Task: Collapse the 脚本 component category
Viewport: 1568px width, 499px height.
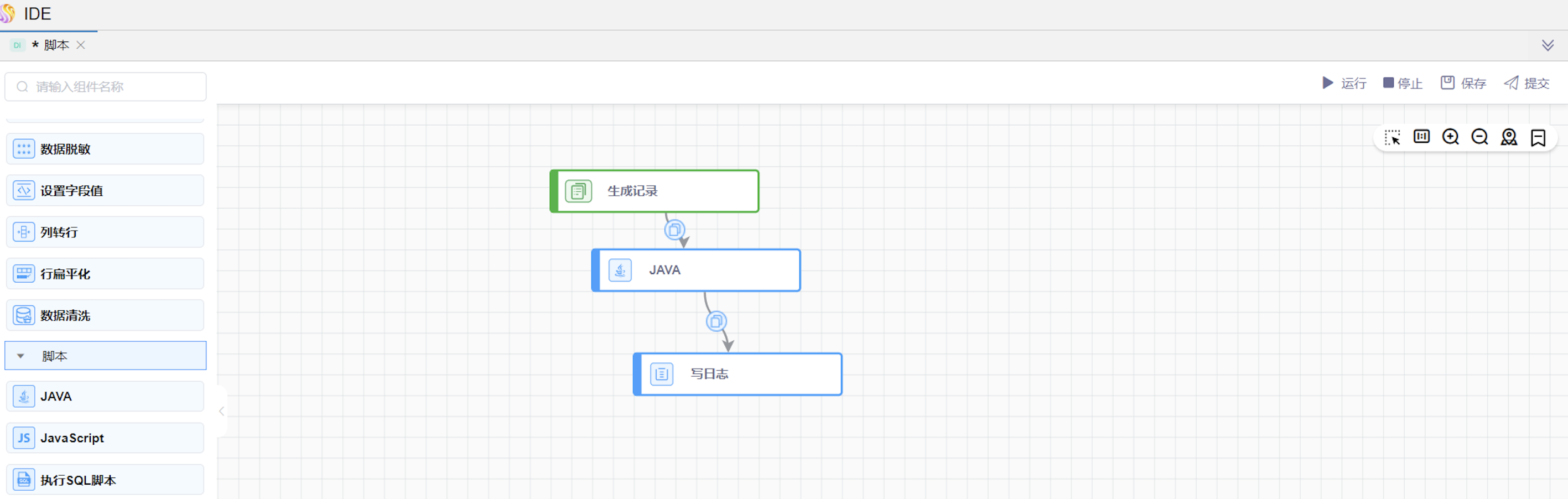Action: [20, 356]
